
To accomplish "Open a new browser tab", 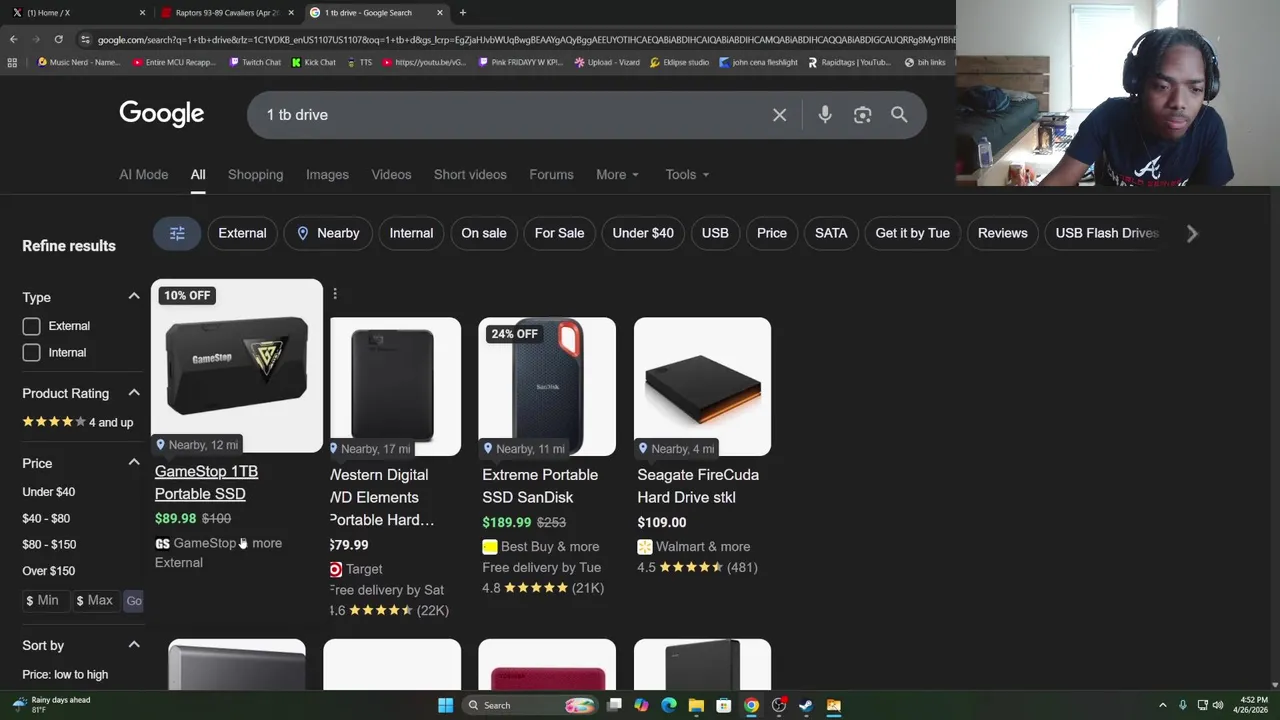I will point(462,12).
